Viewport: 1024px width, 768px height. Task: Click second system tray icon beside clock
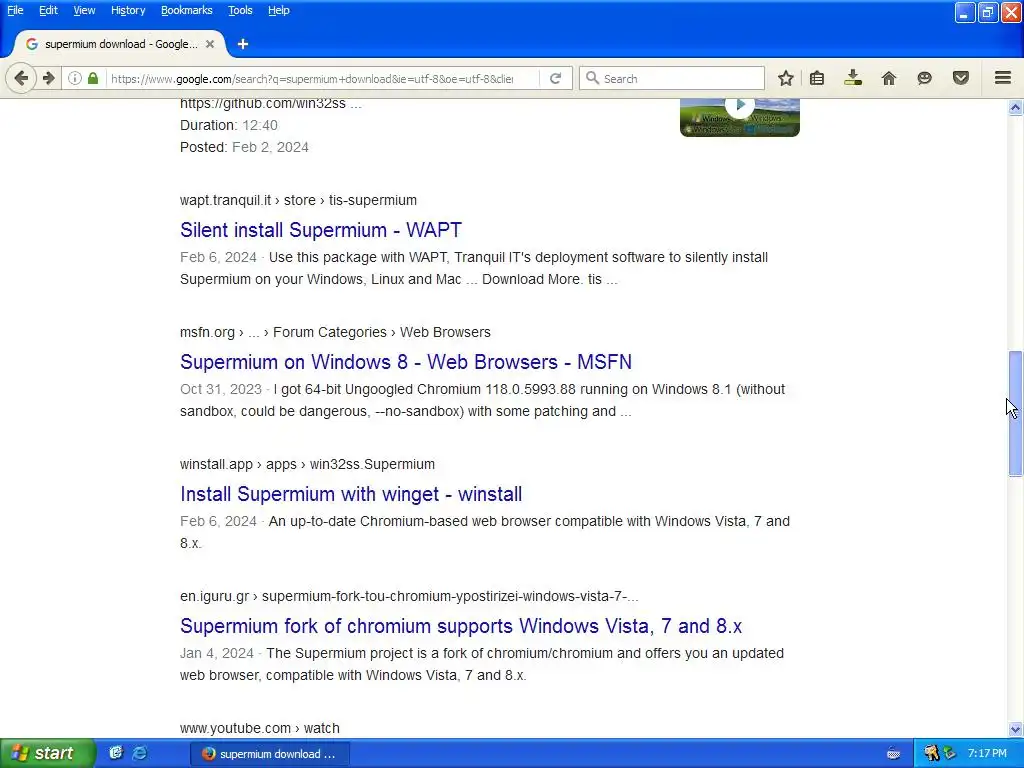click(950, 753)
